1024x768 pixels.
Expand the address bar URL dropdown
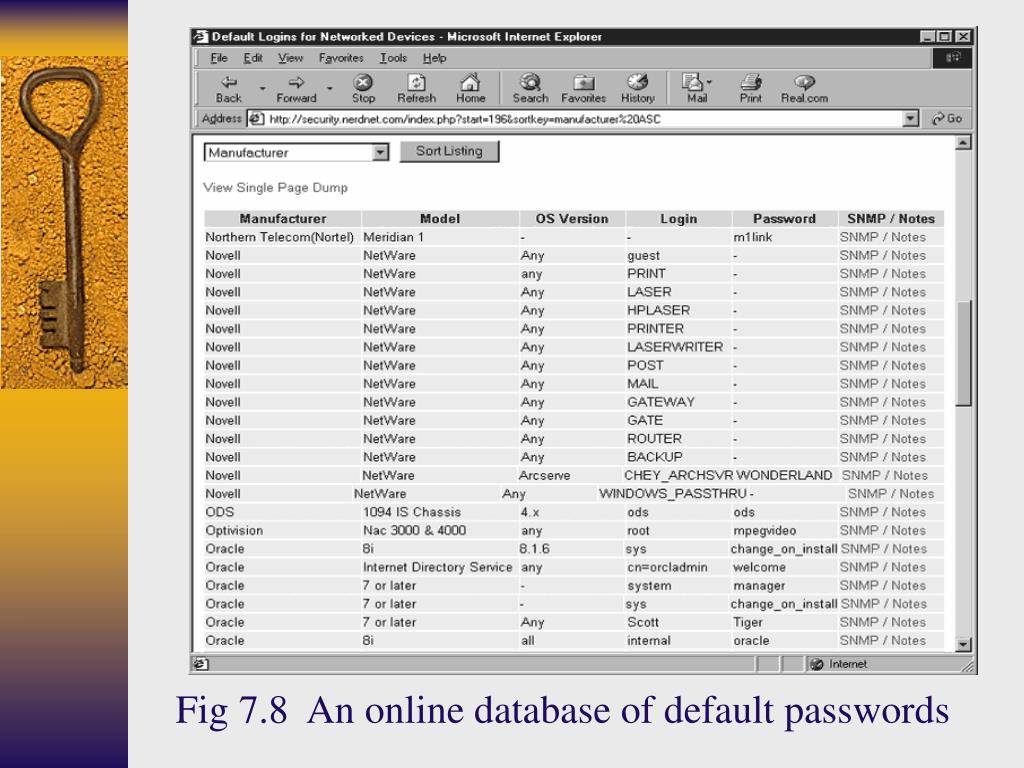point(911,119)
